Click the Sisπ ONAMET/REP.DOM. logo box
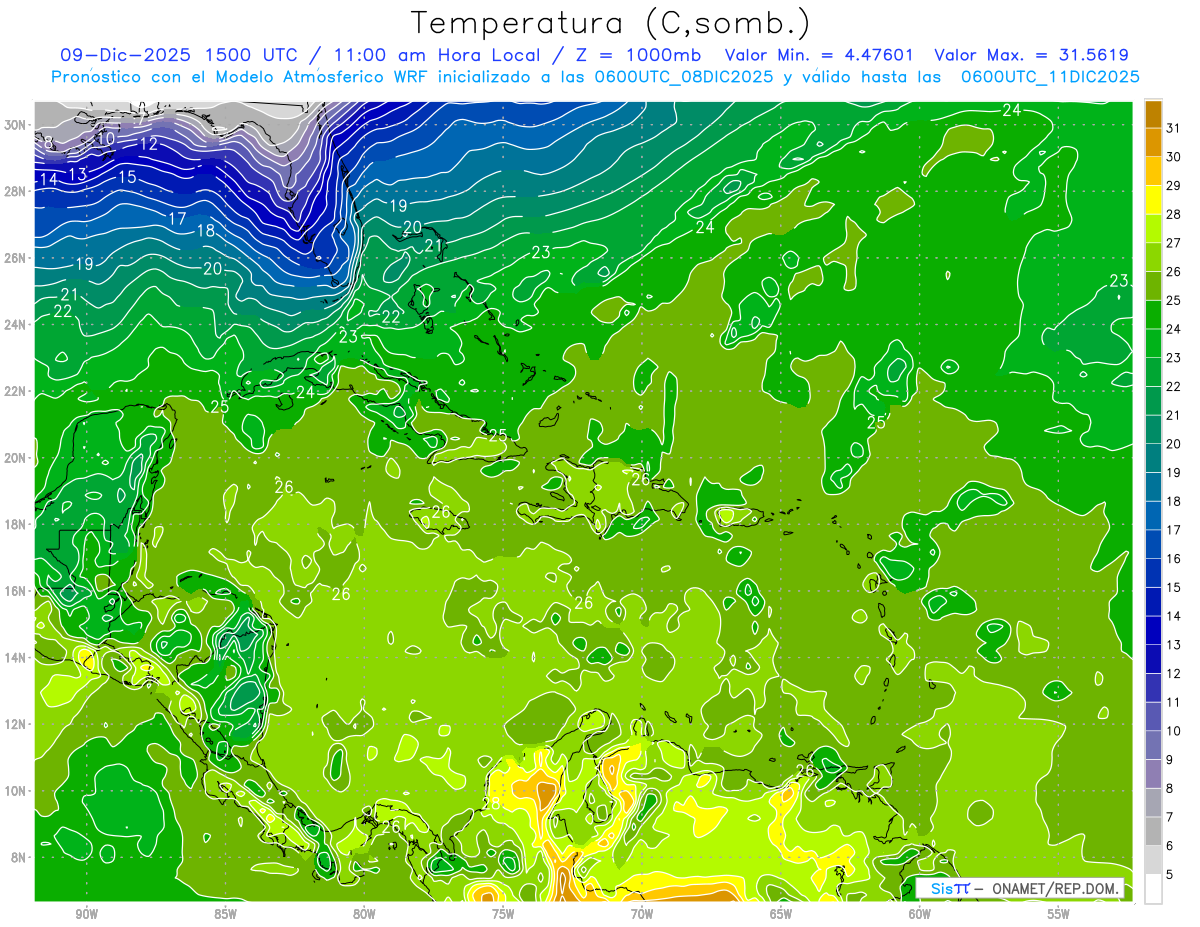 click(x=1020, y=888)
